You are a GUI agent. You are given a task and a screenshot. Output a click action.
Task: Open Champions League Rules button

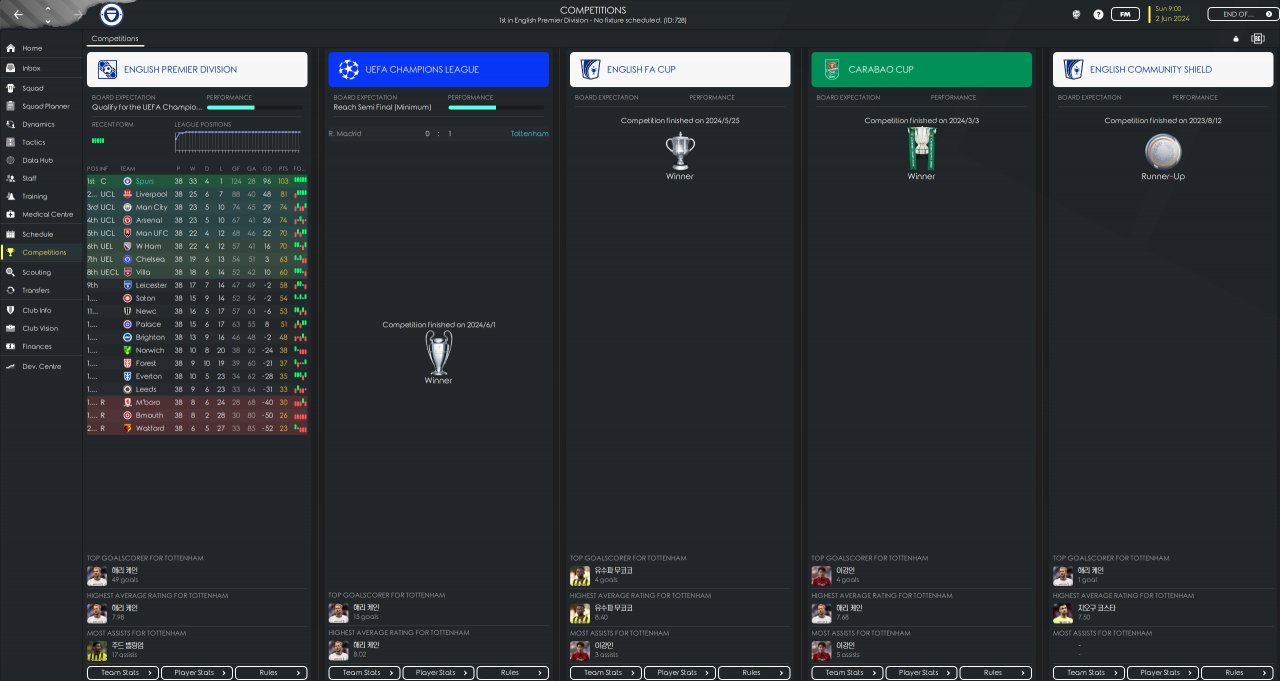[x=511, y=673]
